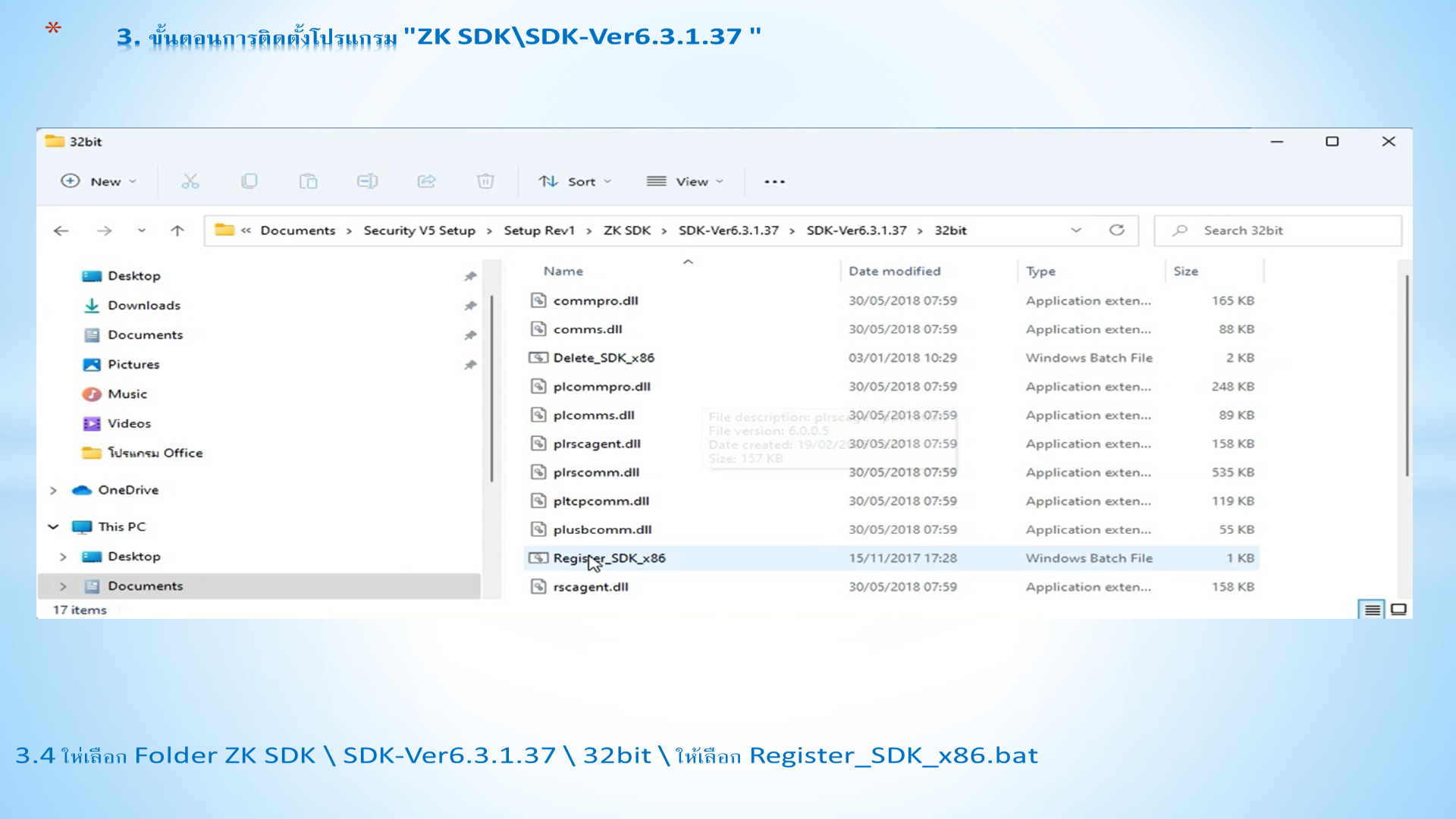Image resolution: width=1456 pixels, height=819 pixels.
Task: Go up one folder level arrow
Action: [177, 231]
